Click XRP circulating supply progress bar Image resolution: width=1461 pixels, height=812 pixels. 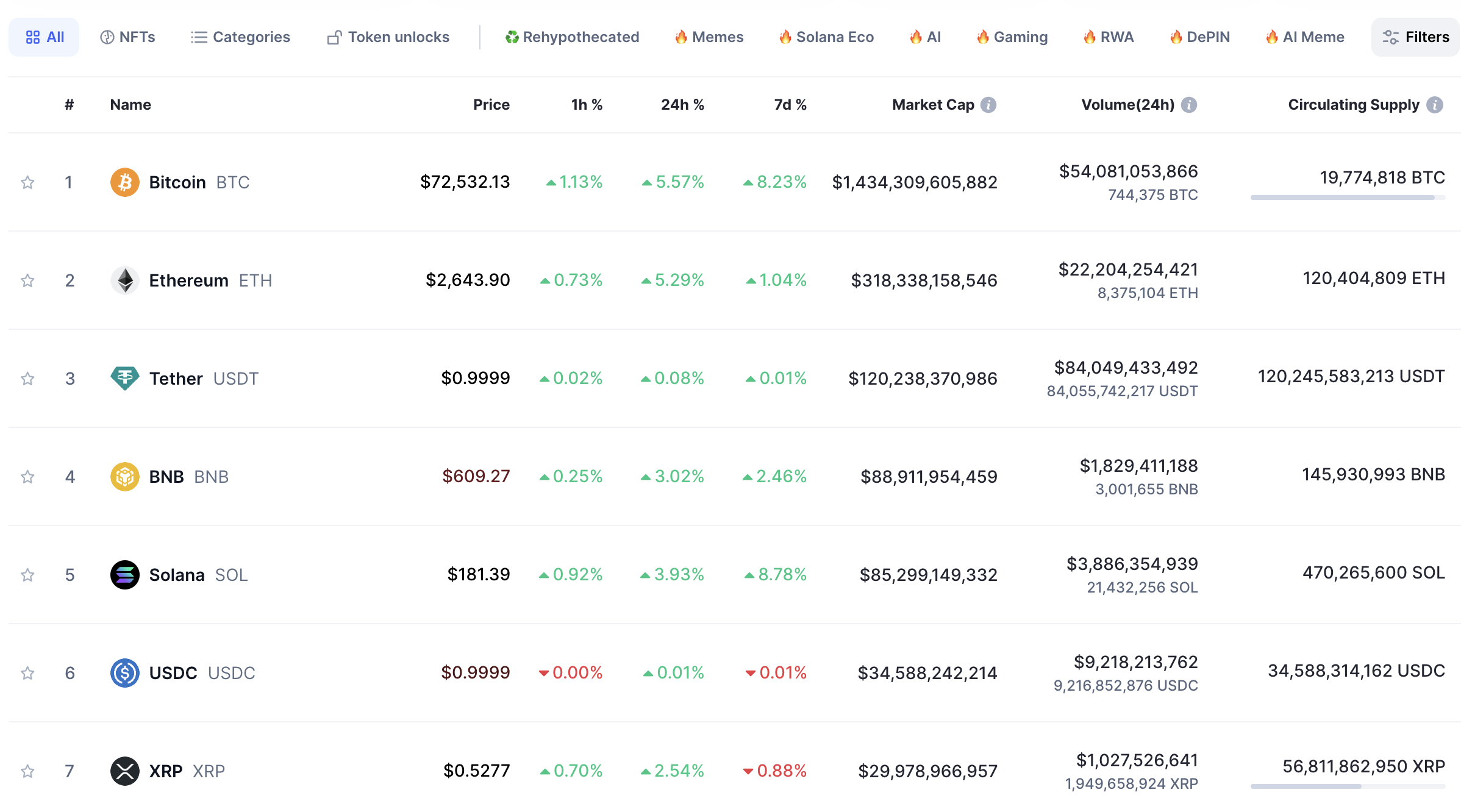click(x=1348, y=786)
